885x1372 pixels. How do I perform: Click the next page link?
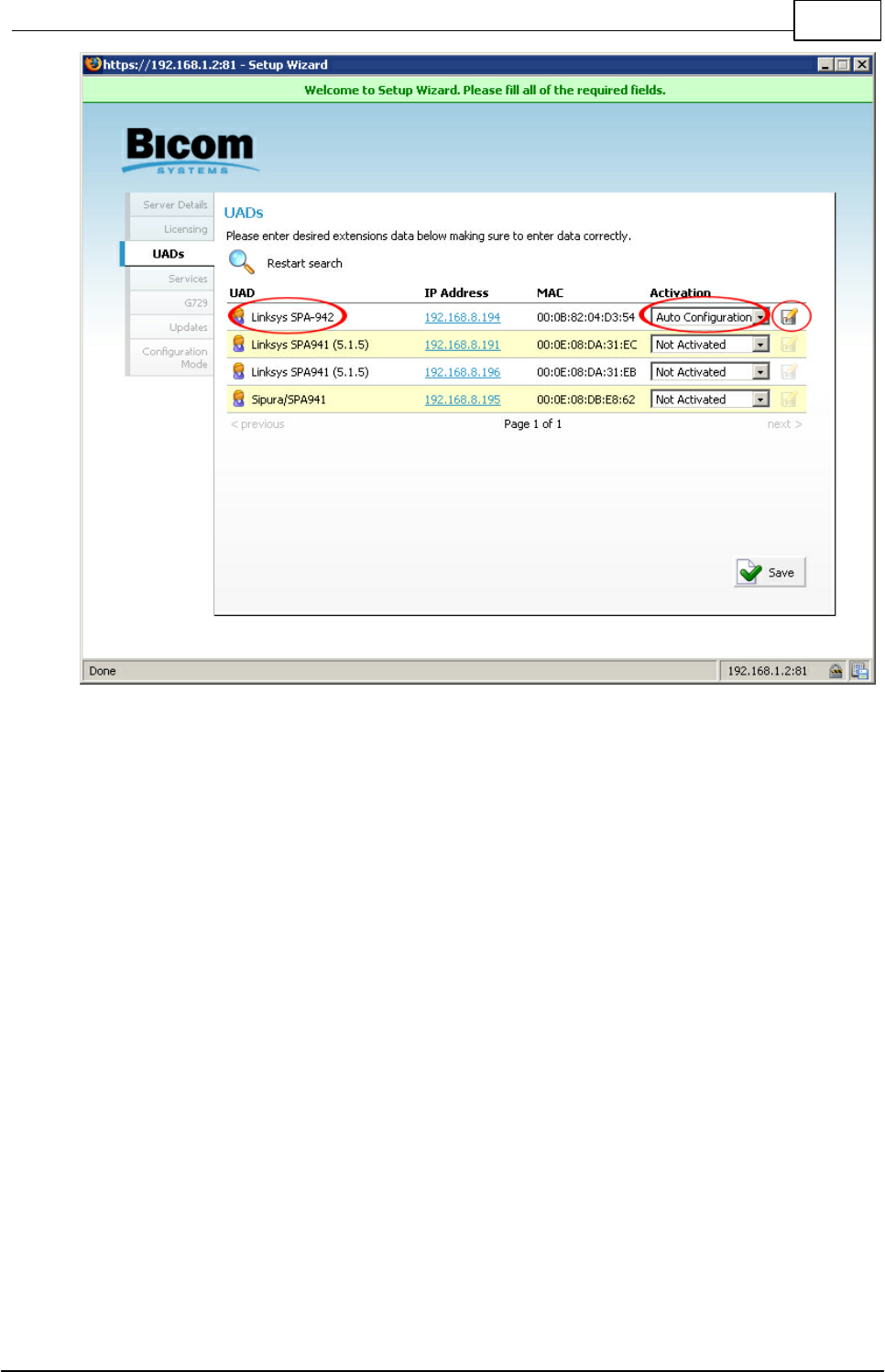click(785, 424)
